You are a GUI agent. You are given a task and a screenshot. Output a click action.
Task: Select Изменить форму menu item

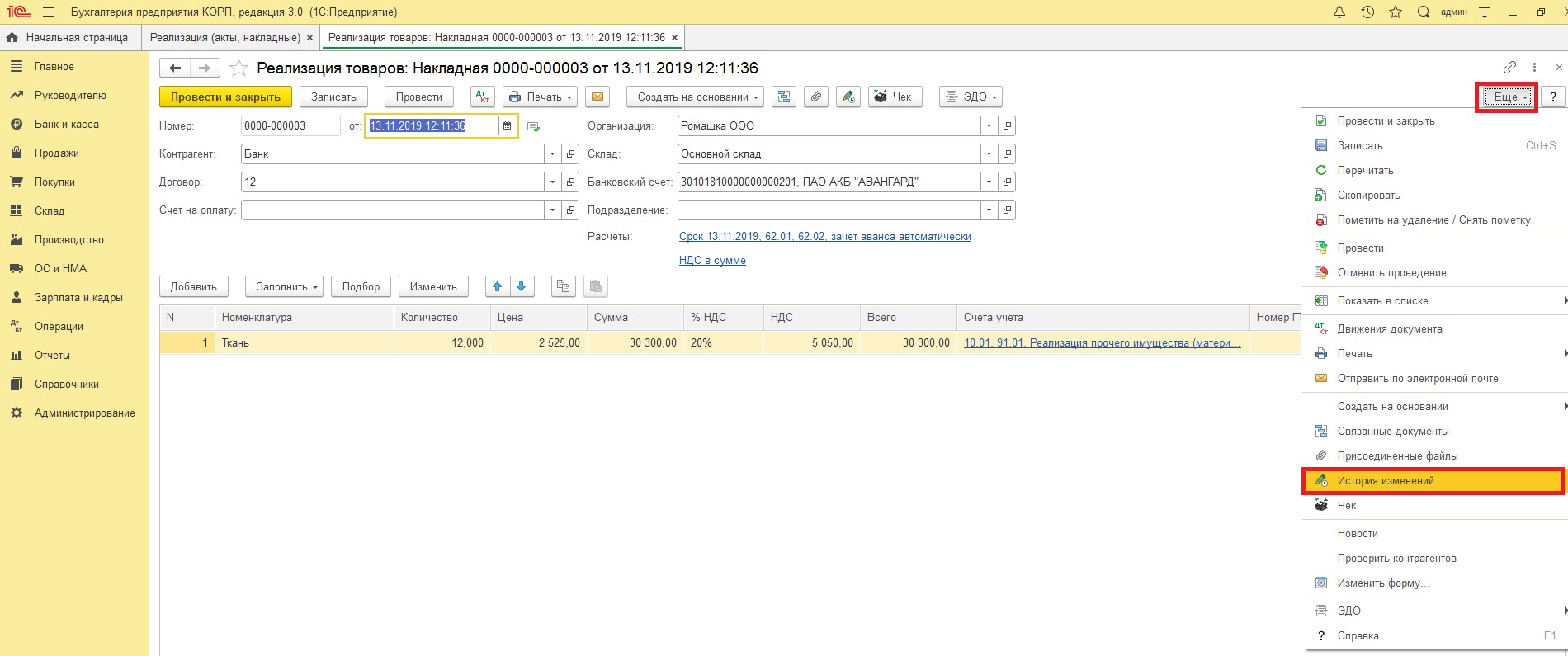point(1434,583)
